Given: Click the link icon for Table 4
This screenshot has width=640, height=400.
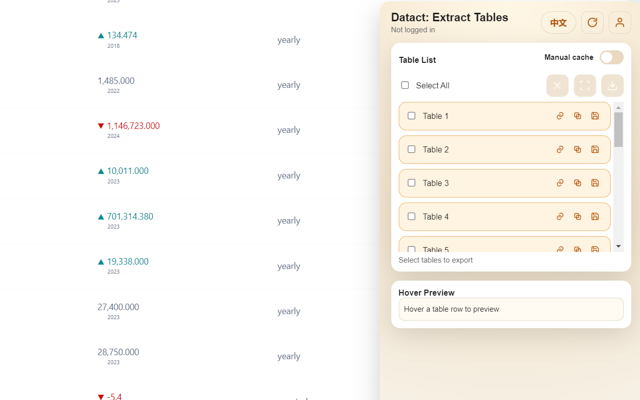Looking at the screenshot, I should point(560,216).
